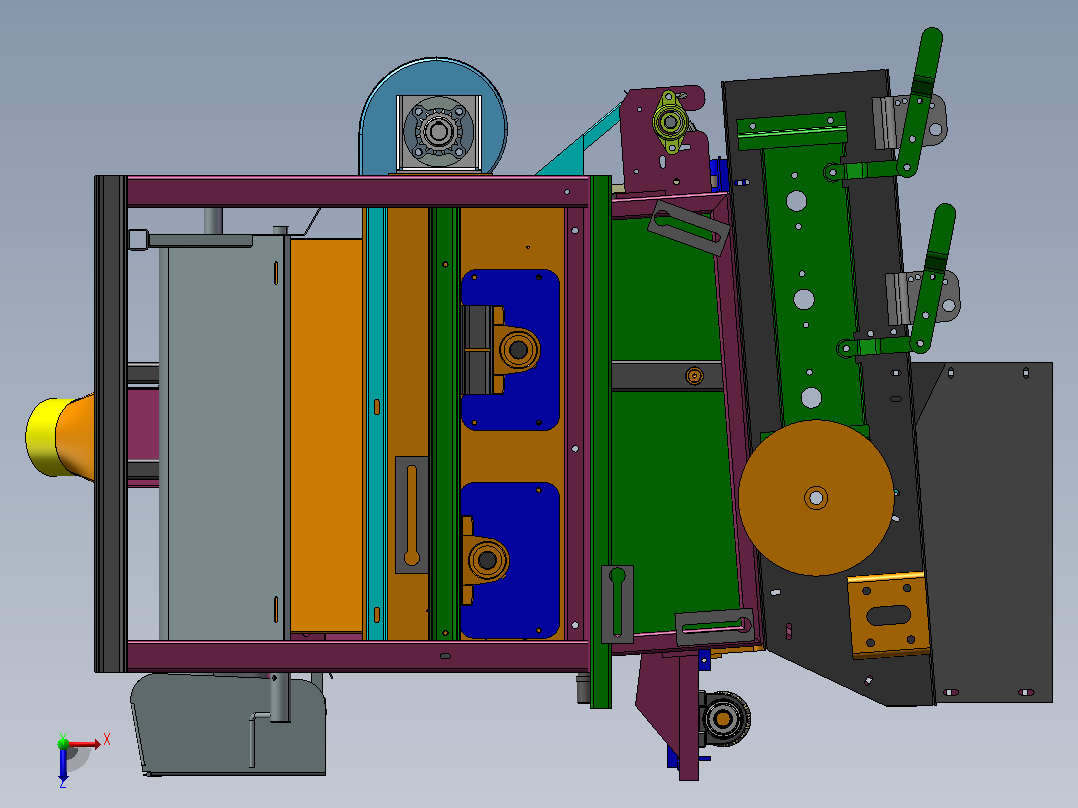
Task: Select the upper green toggle clamp handle
Action: (921, 101)
